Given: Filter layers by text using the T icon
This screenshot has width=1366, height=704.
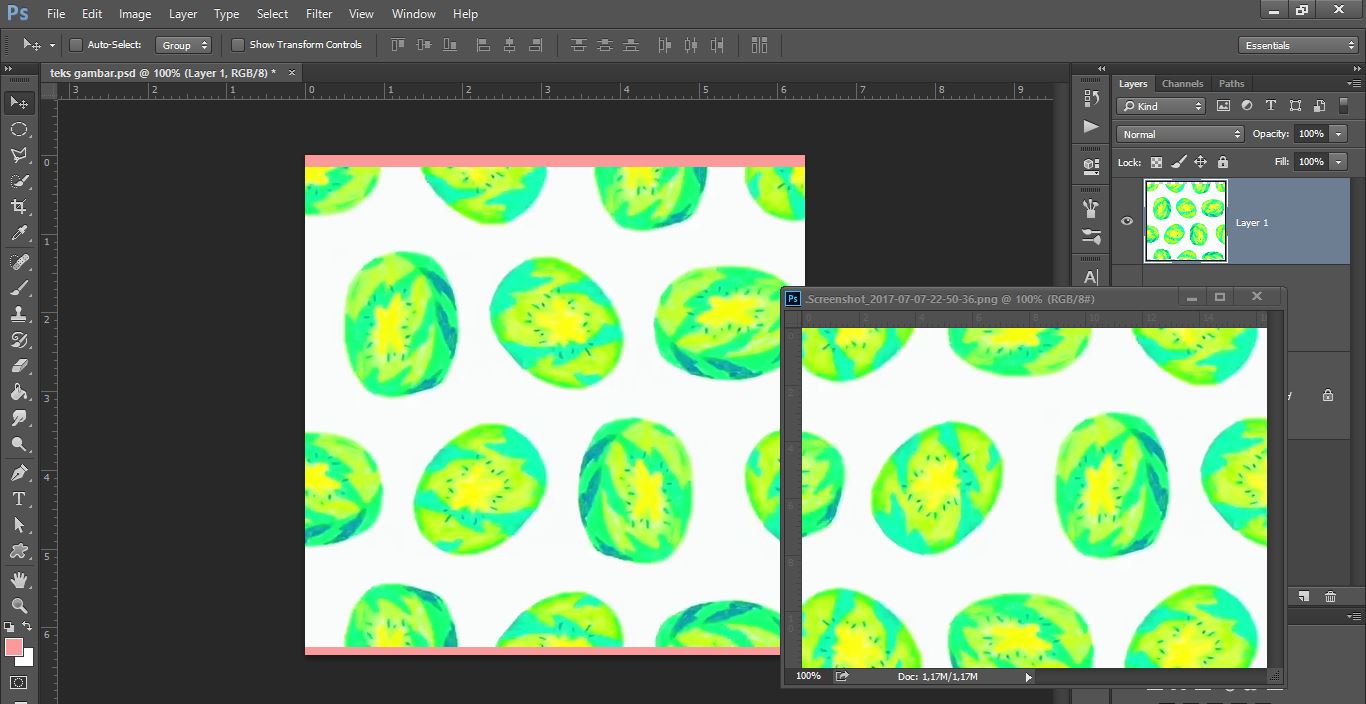Looking at the screenshot, I should coord(1271,106).
